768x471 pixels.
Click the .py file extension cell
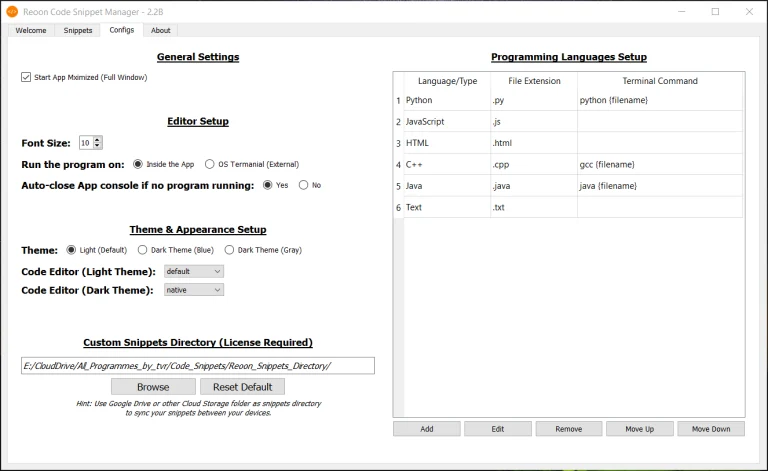pos(534,100)
